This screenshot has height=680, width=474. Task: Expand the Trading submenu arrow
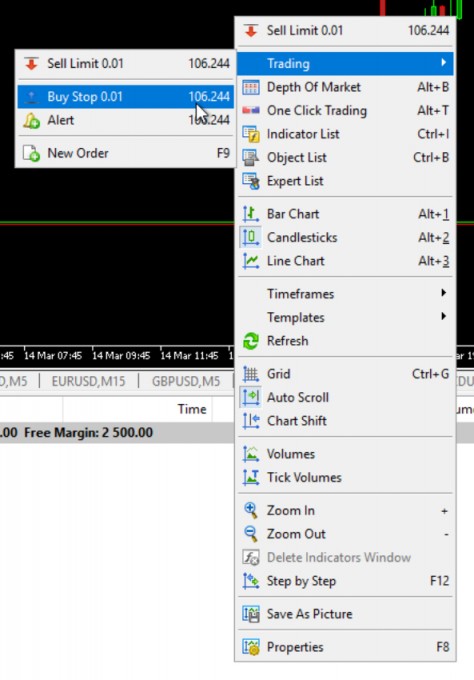coord(443,62)
